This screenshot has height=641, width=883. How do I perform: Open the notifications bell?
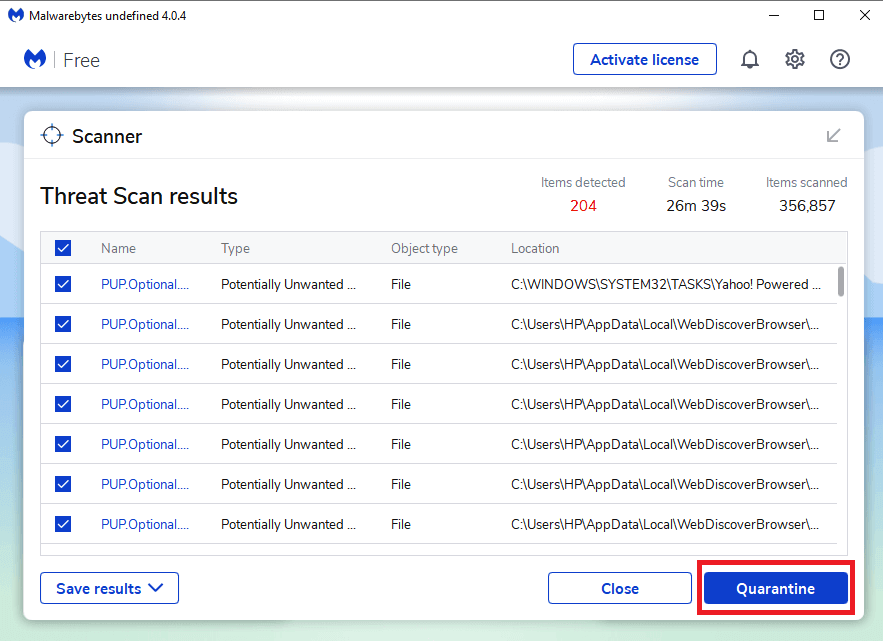point(750,59)
